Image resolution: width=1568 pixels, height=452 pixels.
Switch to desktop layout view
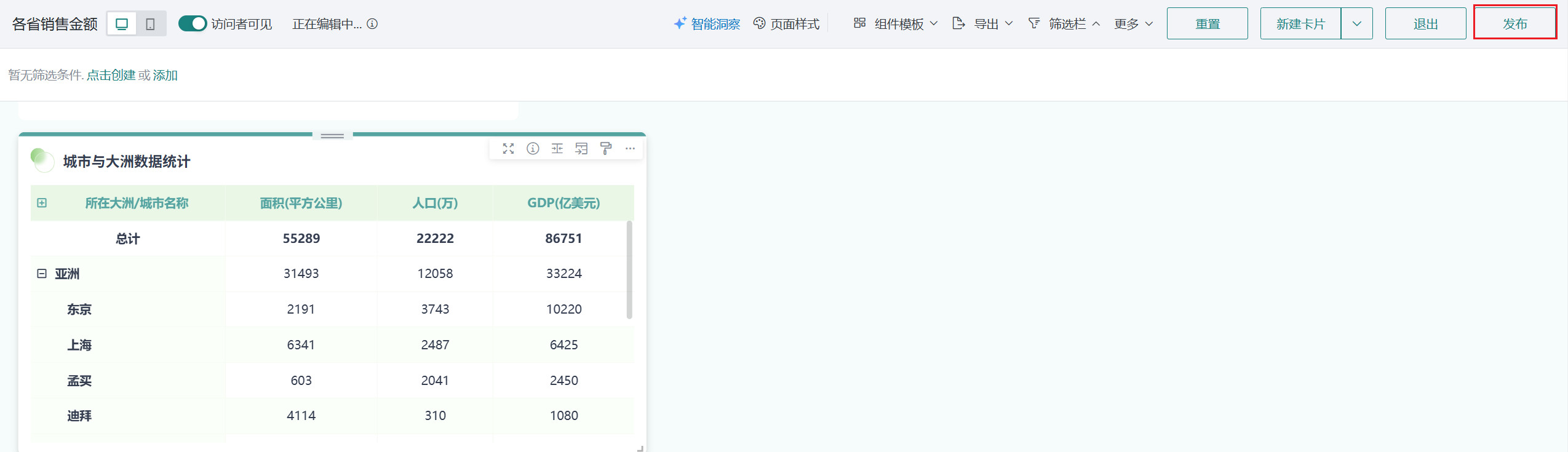point(122,24)
